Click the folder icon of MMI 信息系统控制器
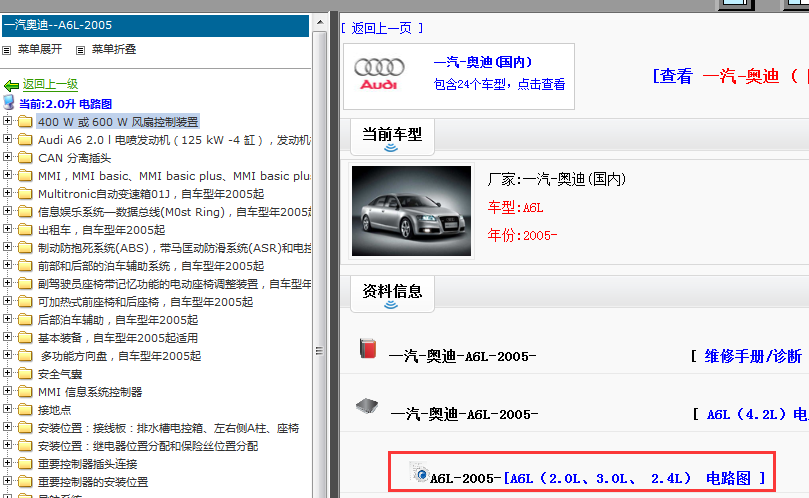The height and width of the screenshot is (498, 809). [x=25, y=392]
